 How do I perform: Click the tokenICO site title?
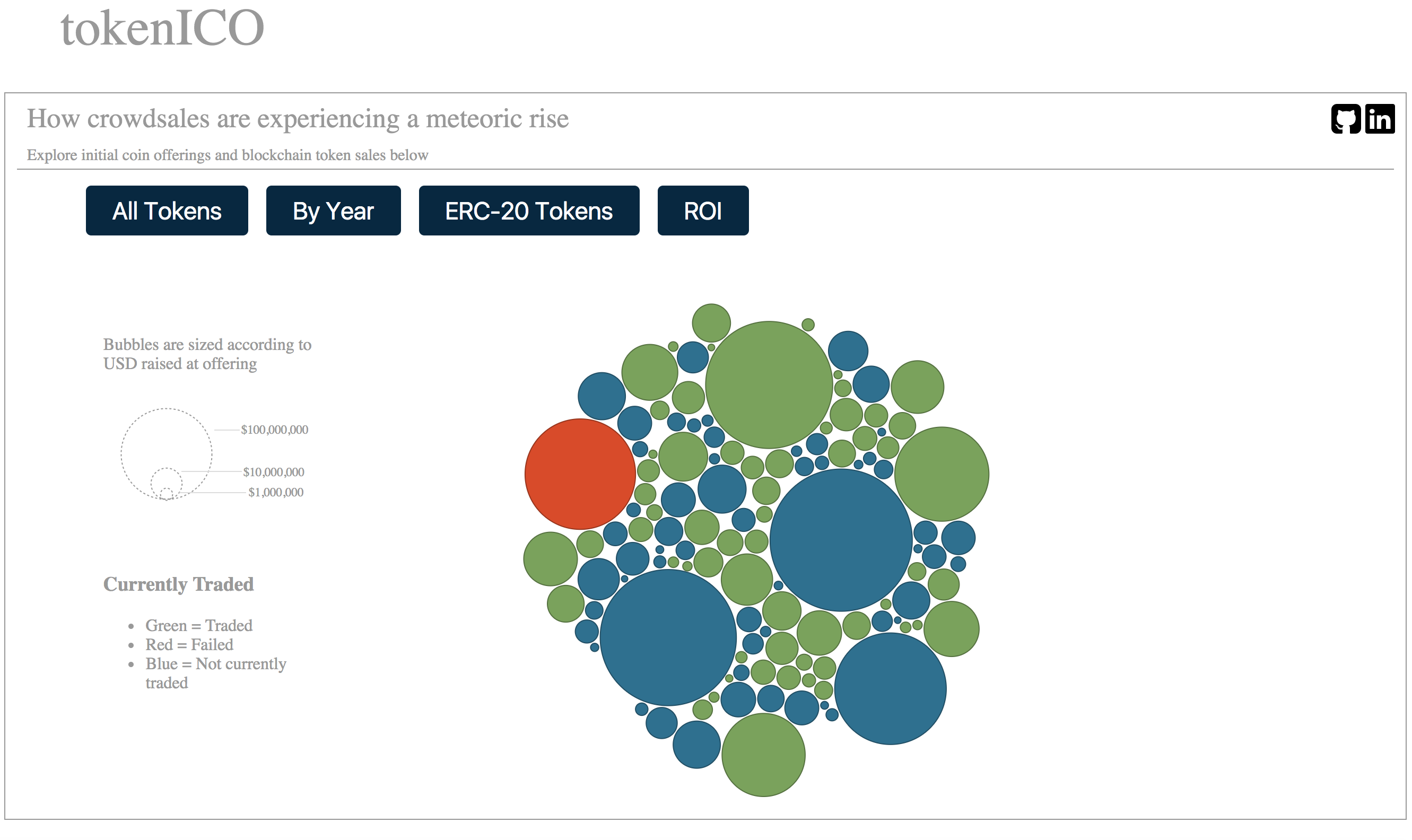pyautogui.click(x=162, y=28)
